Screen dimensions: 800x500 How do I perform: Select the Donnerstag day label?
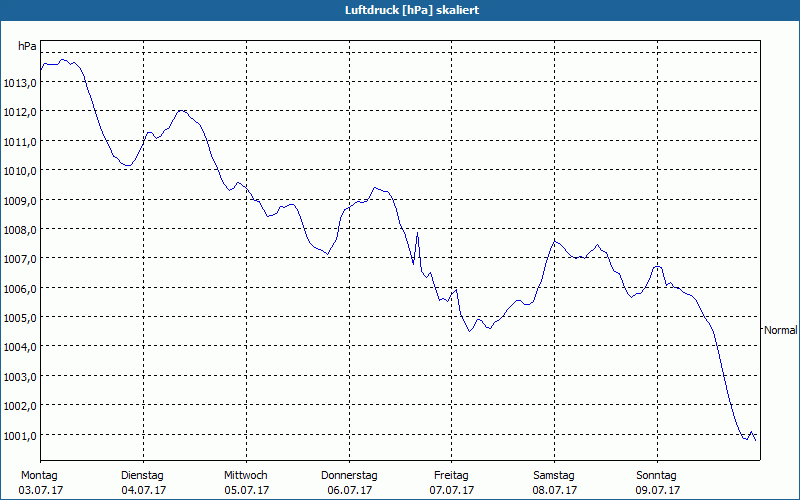pyautogui.click(x=349, y=476)
